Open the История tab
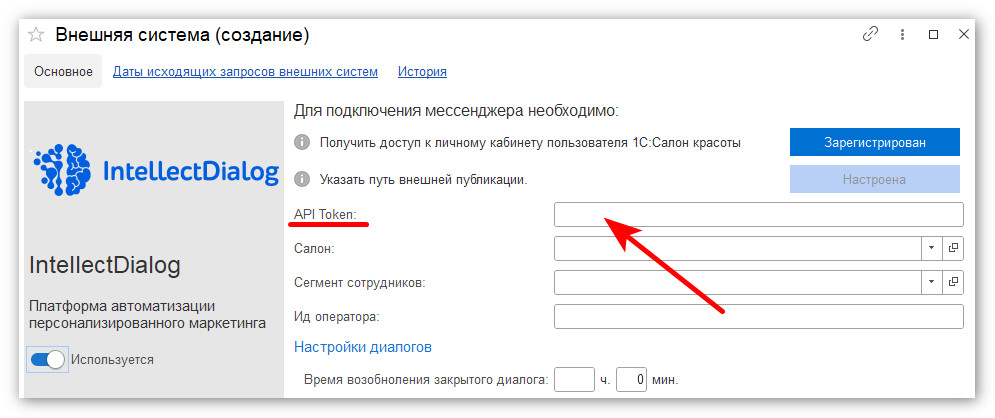The image size is (995, 418). 422,72
